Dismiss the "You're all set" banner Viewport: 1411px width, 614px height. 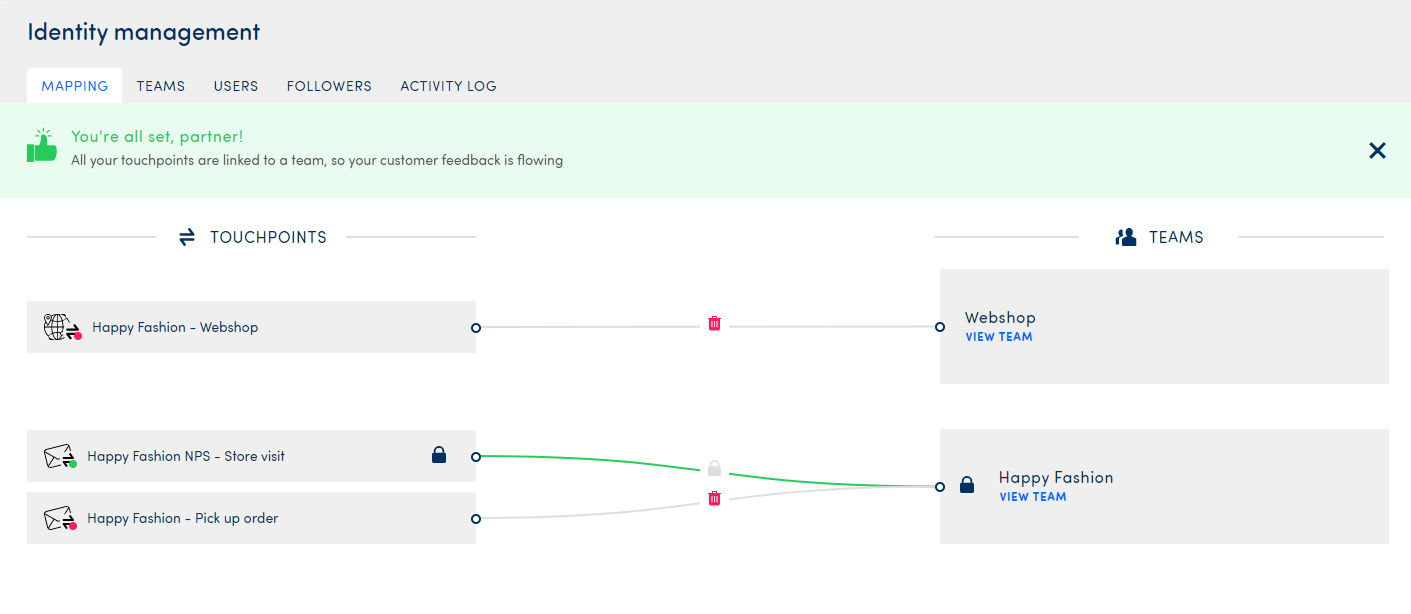(x=1377, y=151)
